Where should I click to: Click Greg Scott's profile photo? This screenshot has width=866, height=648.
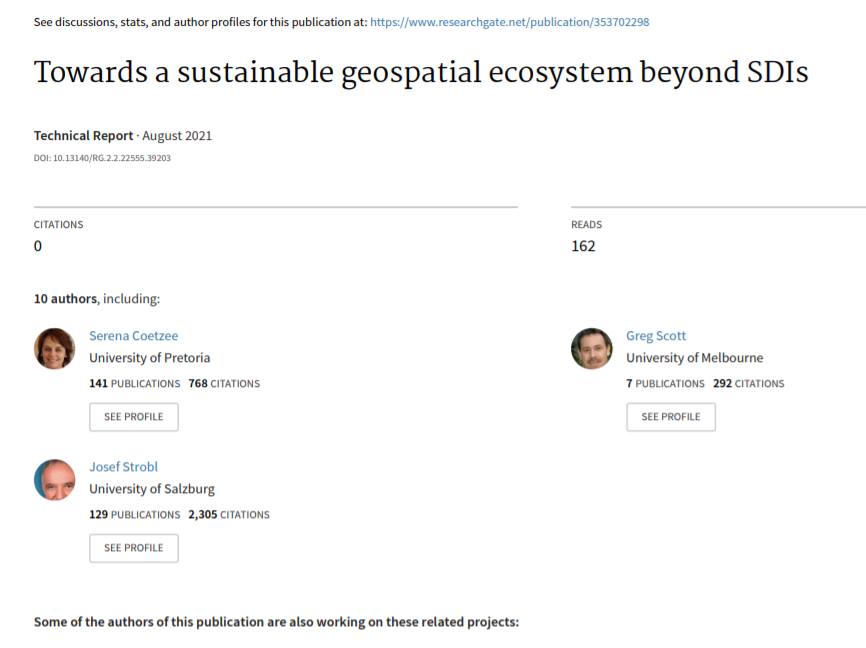(591, 348)
